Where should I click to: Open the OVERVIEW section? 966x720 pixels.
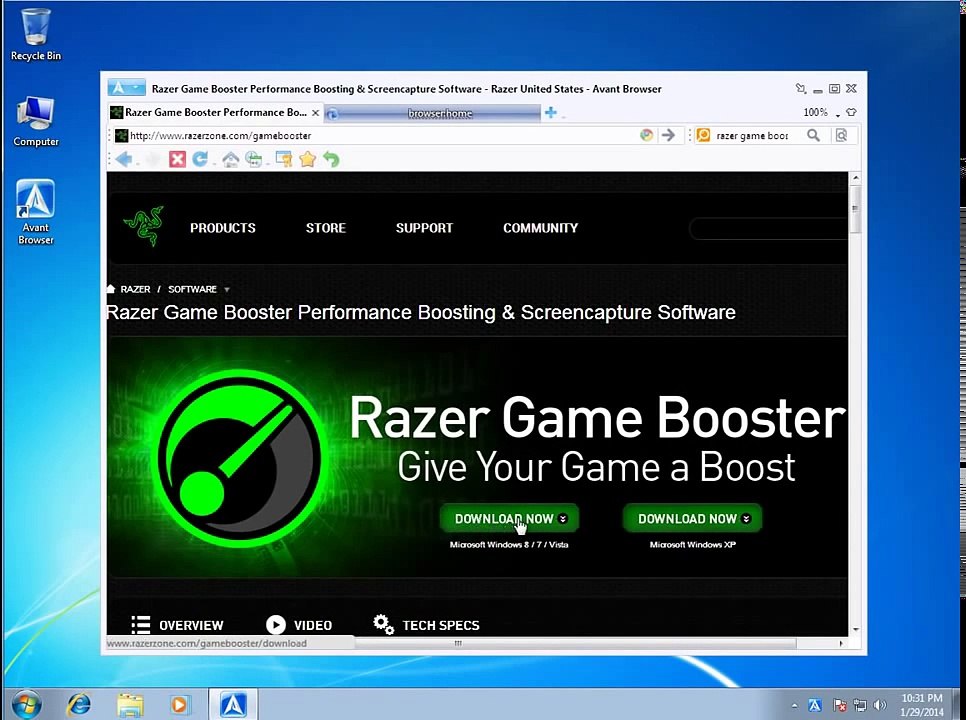coord(177,625)
